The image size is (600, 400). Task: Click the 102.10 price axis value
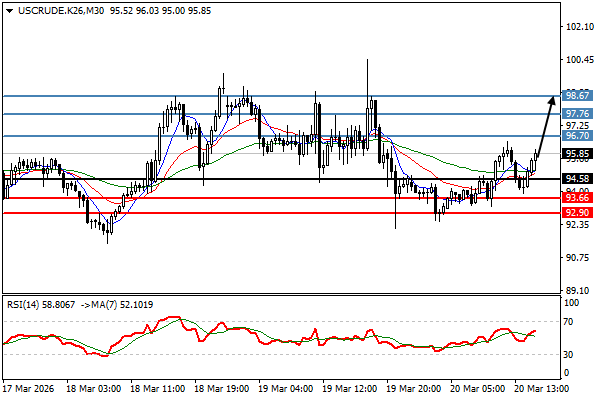[x=579, y=28]
